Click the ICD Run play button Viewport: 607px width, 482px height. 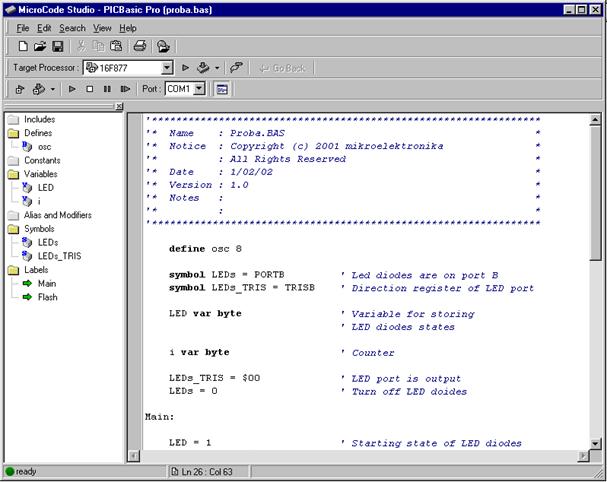[x=71, y=89]
